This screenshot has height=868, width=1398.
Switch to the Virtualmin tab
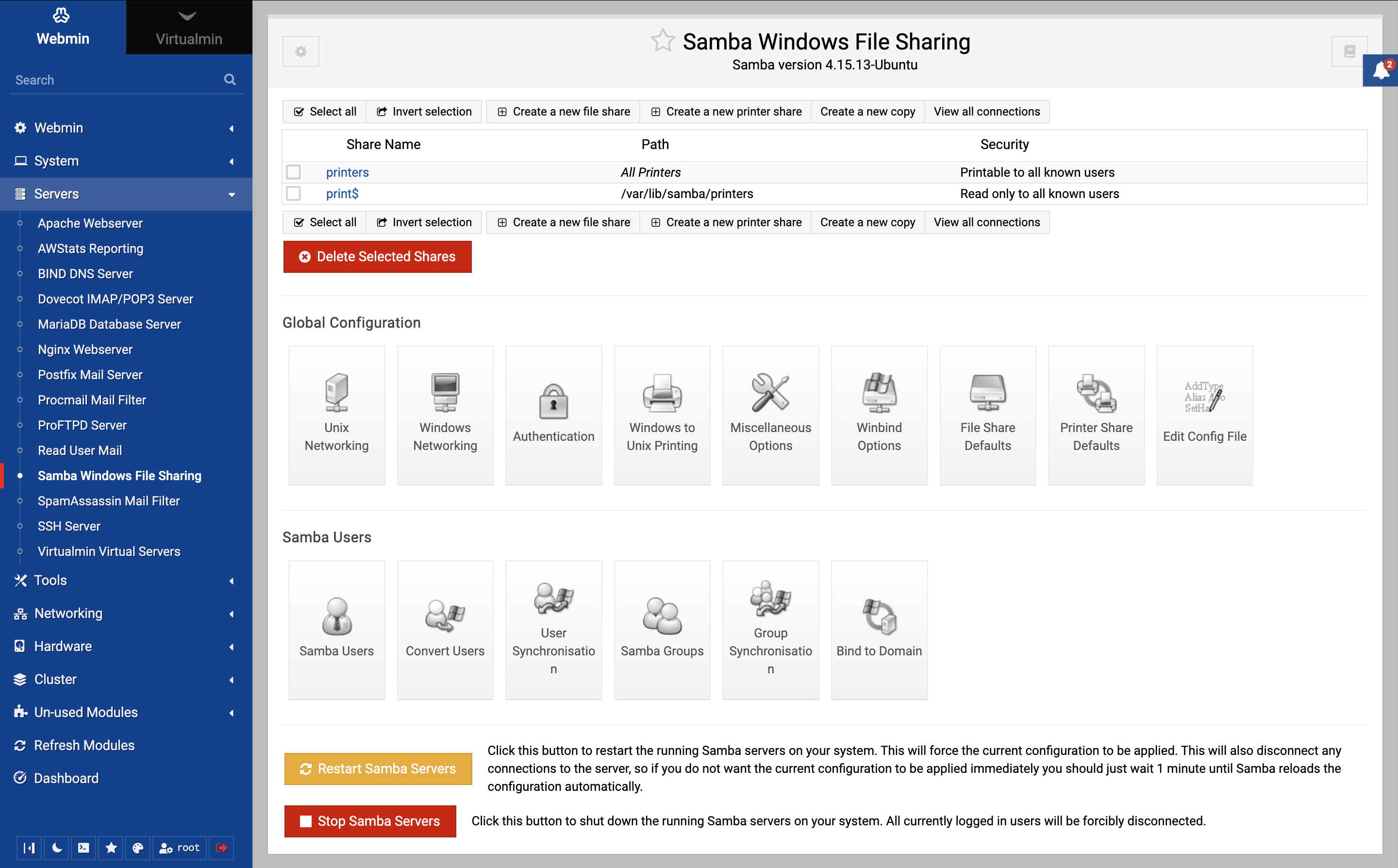coord(189,27)
